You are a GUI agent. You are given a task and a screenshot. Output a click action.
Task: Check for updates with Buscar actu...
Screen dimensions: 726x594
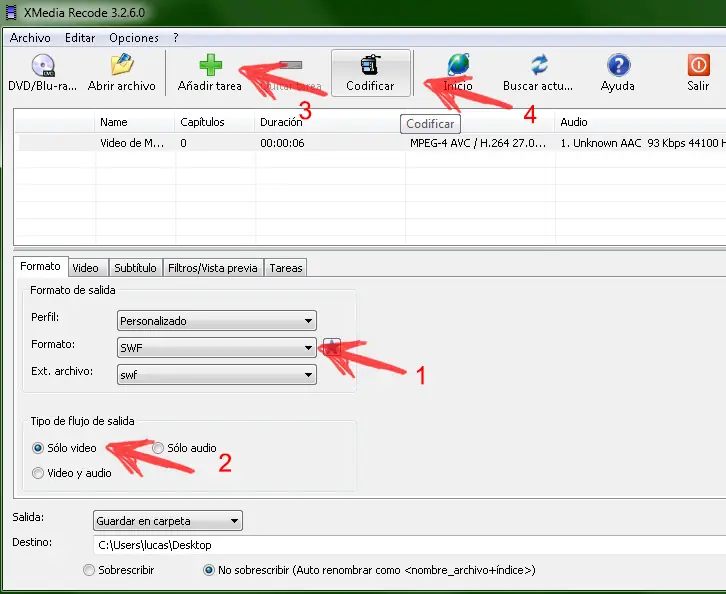[x=538, y=72]
